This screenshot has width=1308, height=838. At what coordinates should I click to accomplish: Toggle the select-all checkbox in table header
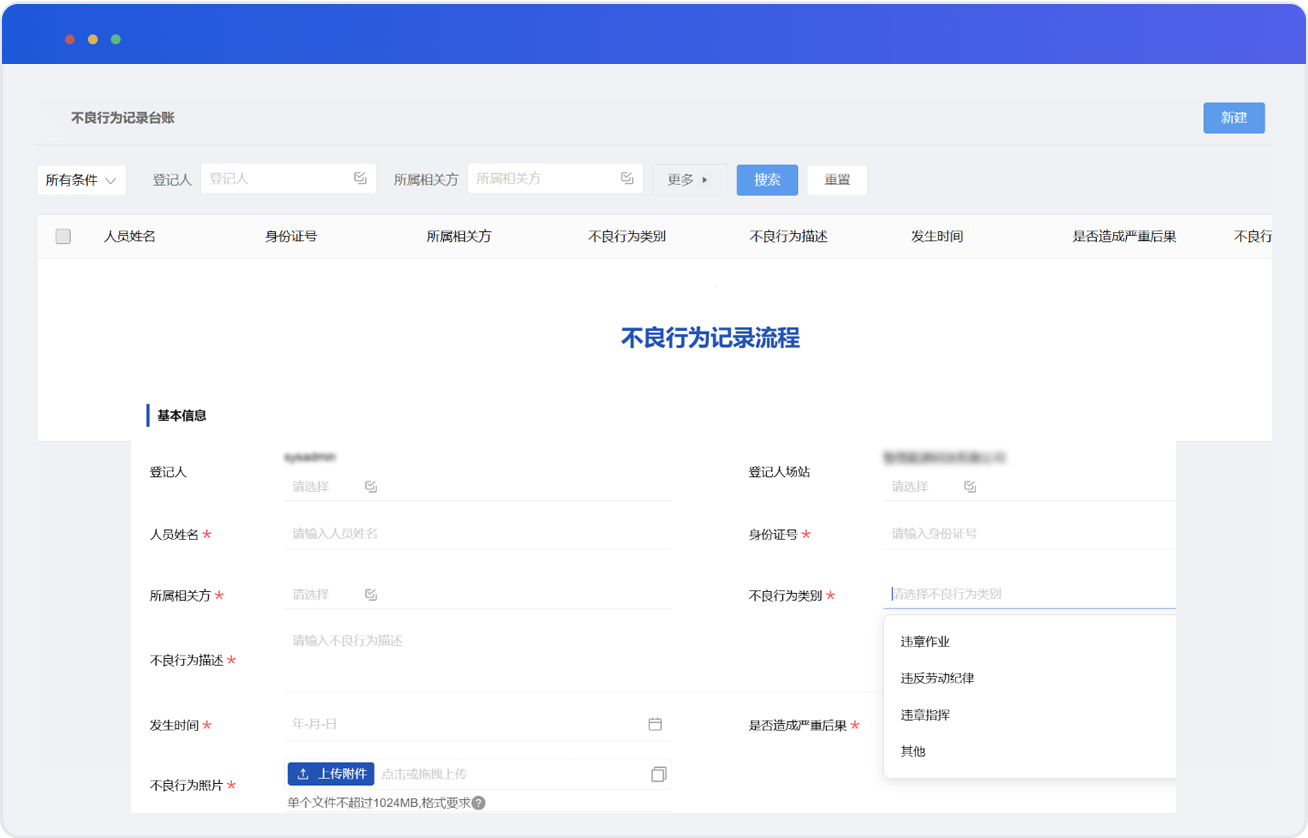pyautogui.click(x=63, y=237)
